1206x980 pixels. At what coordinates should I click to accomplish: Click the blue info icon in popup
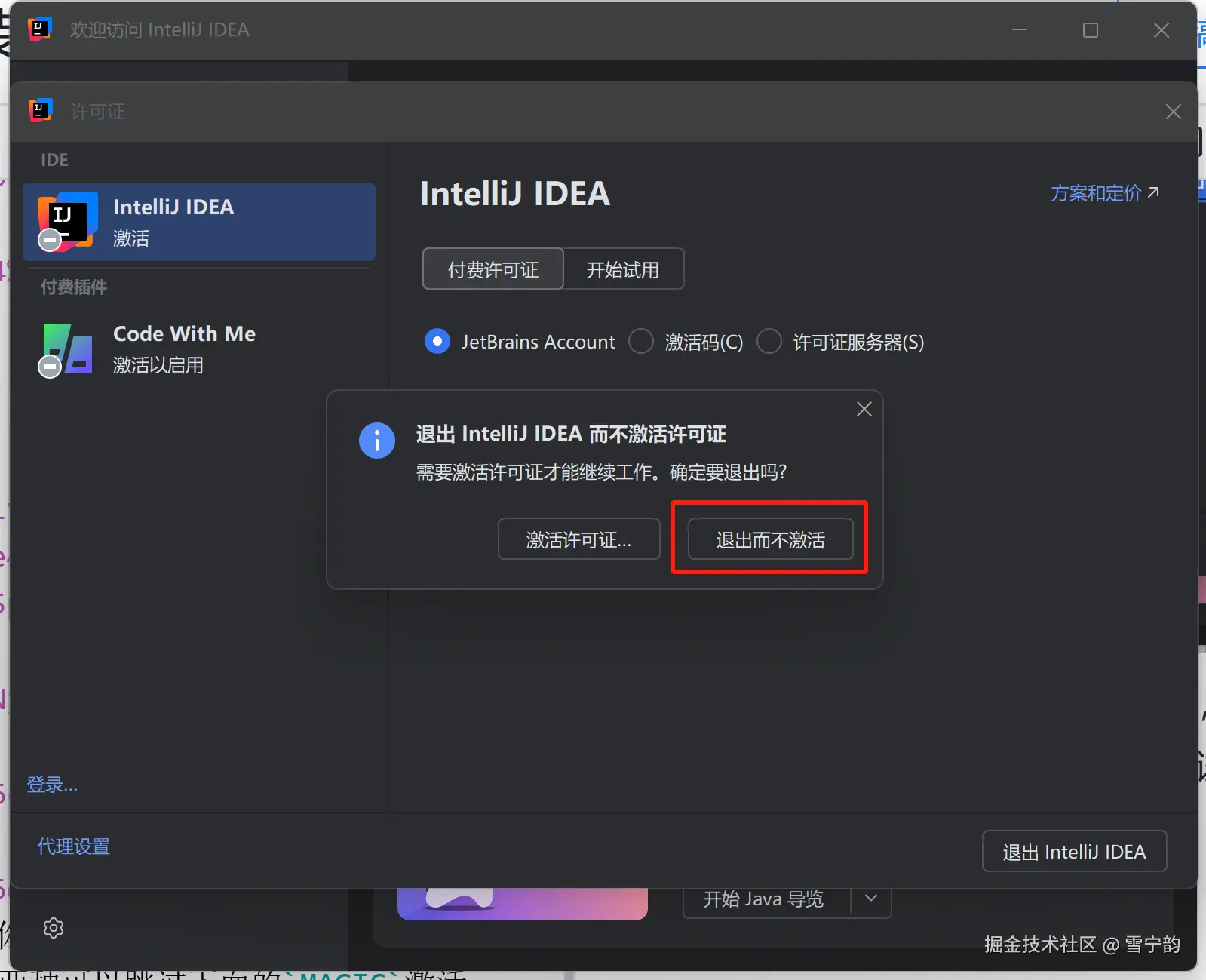[x=377, y=440]
